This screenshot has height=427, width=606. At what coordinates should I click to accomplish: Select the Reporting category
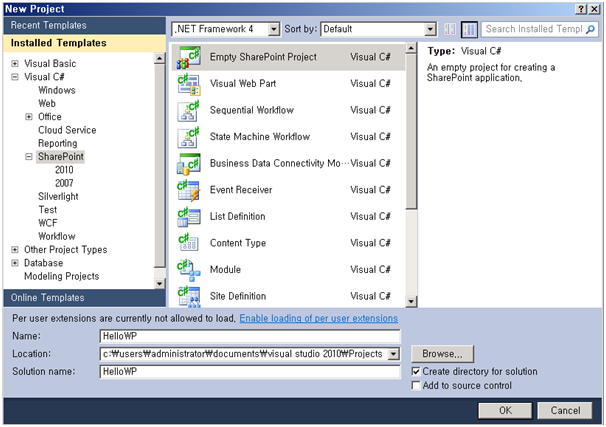coord(58,143)
